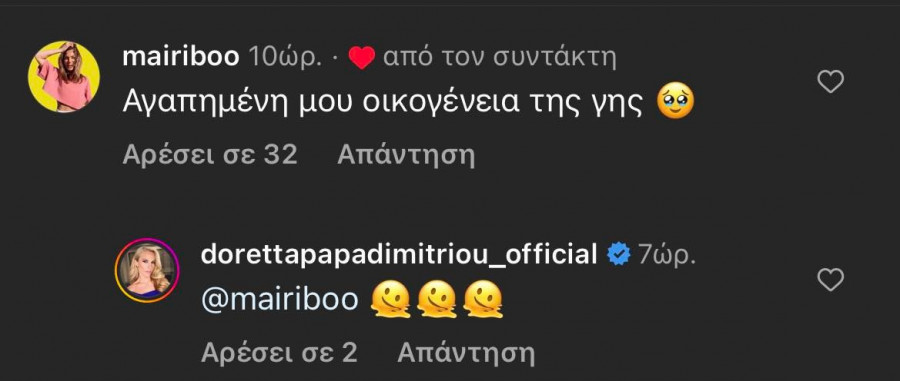
Task: Click the first melting face emoji
Action: tap(391, 300)
